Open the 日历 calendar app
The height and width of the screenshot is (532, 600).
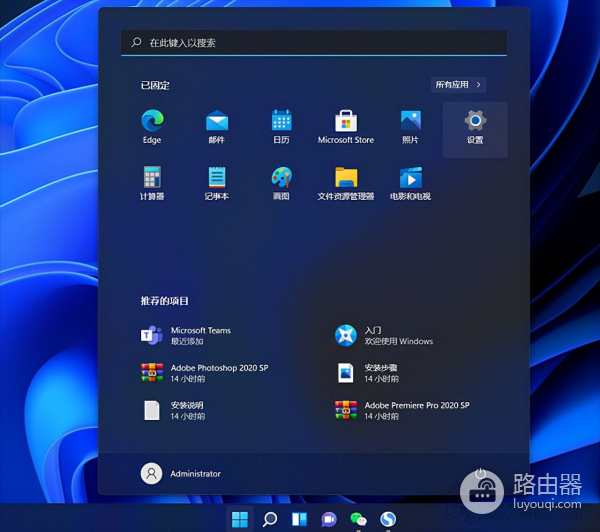tap(281, 127)
